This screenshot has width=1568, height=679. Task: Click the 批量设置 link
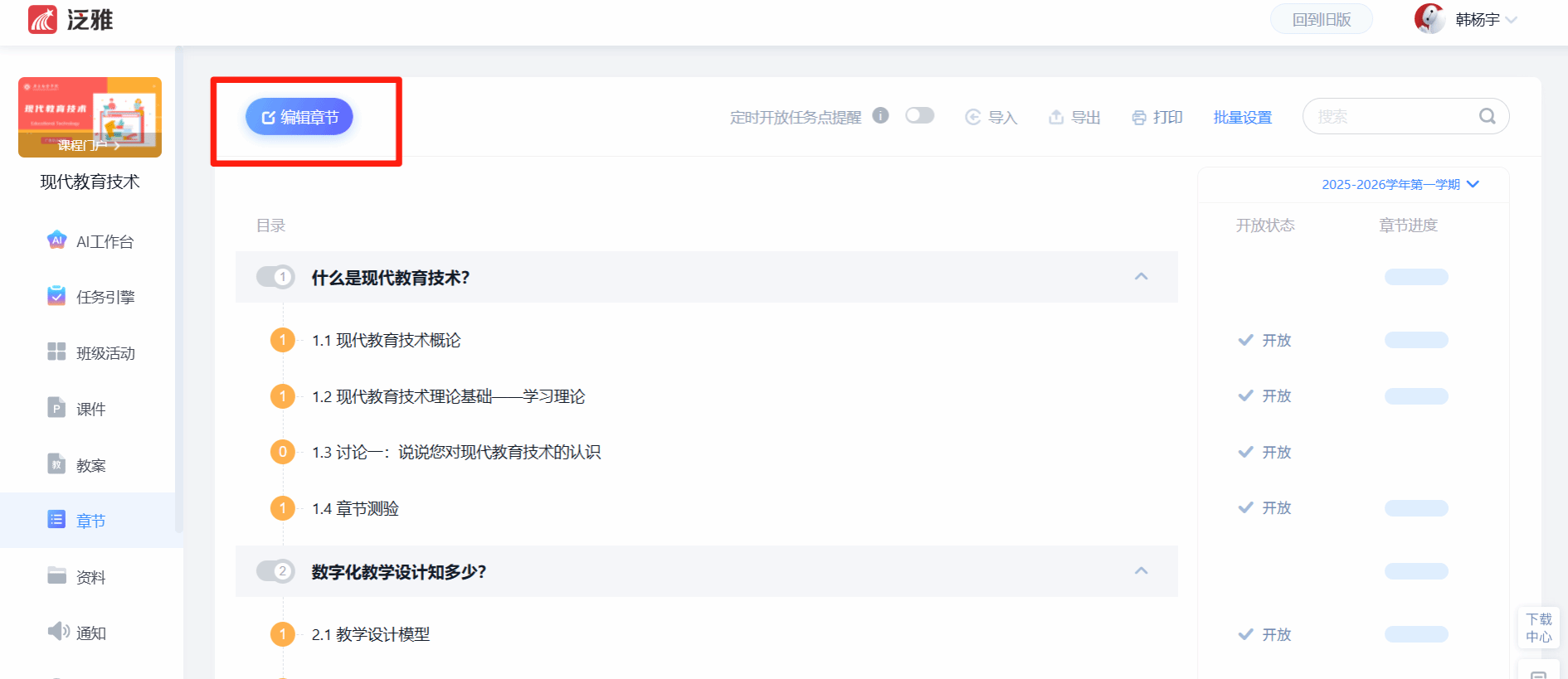[1242, 118]
